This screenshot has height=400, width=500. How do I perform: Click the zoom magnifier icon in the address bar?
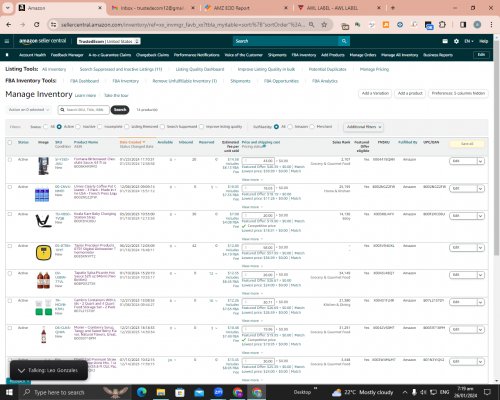(311, 25)
